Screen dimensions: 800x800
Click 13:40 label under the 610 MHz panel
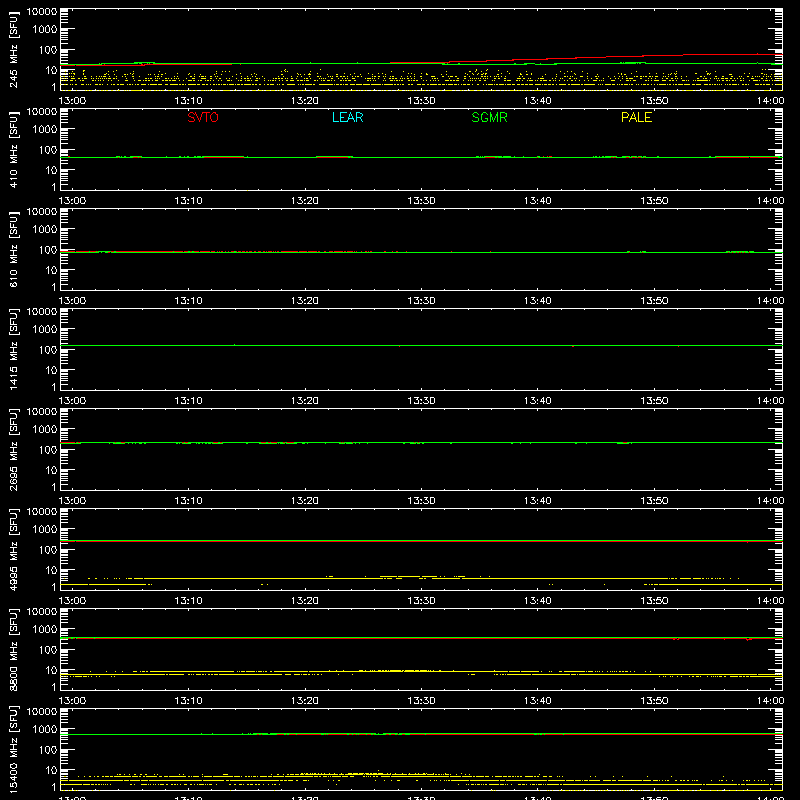pos(538,301)
